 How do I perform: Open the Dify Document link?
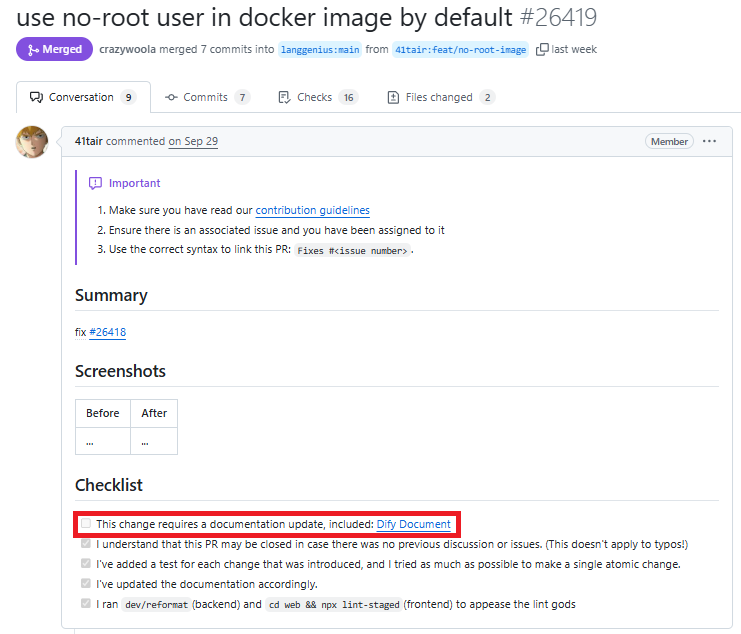[413, 524]
